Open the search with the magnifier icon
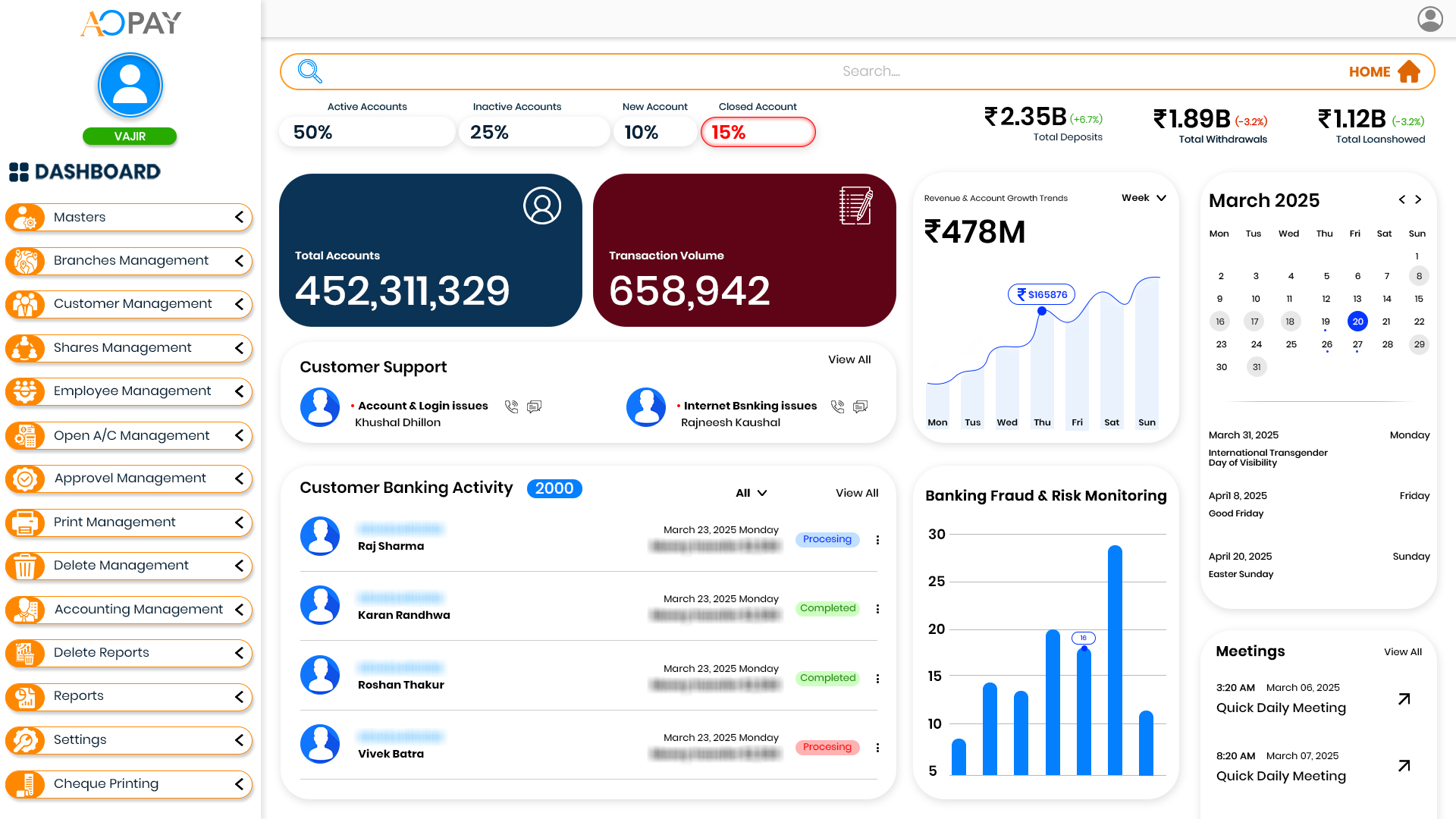Image resolution: width=1456 pixels, height=819 pixels. pos(309,71)
